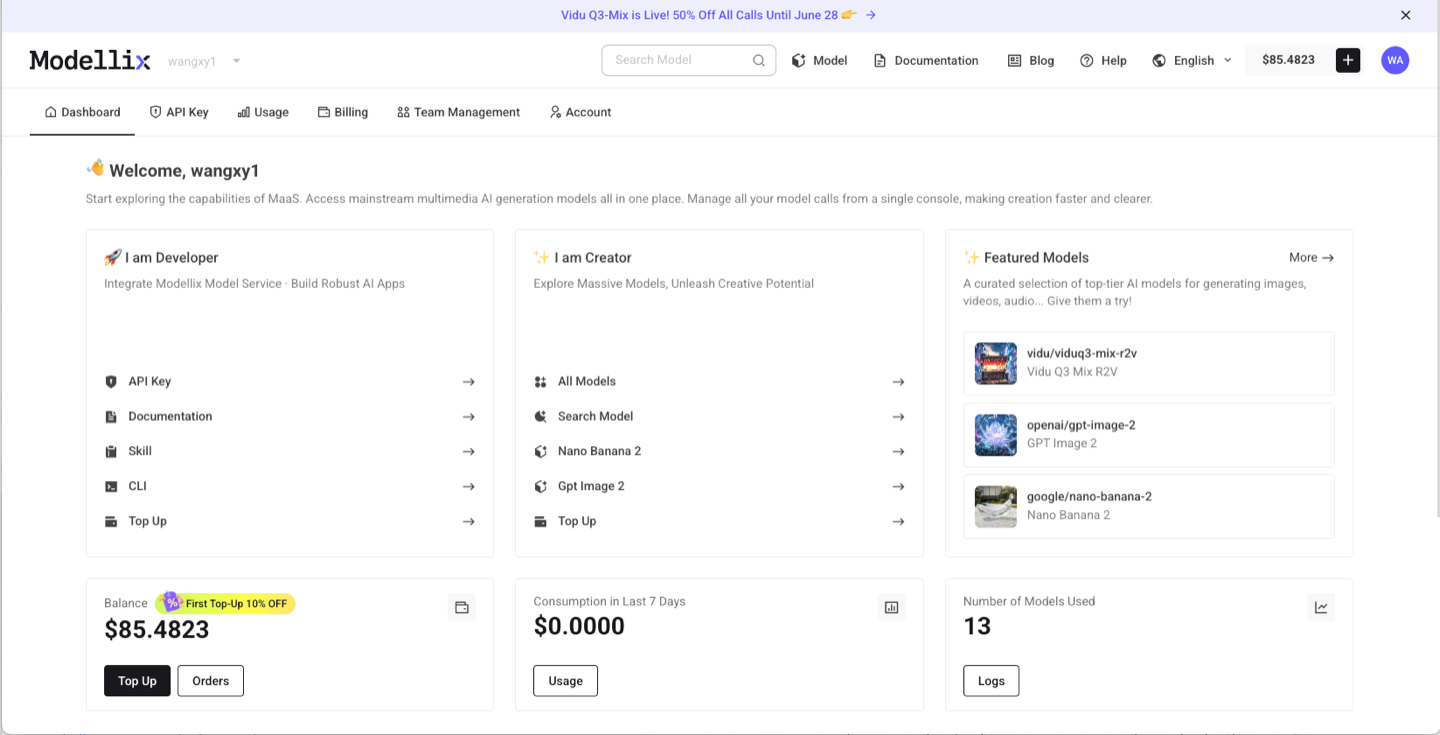Select the Team Management tab
Screen dimensions: 1440x735
tap(458, 112)
